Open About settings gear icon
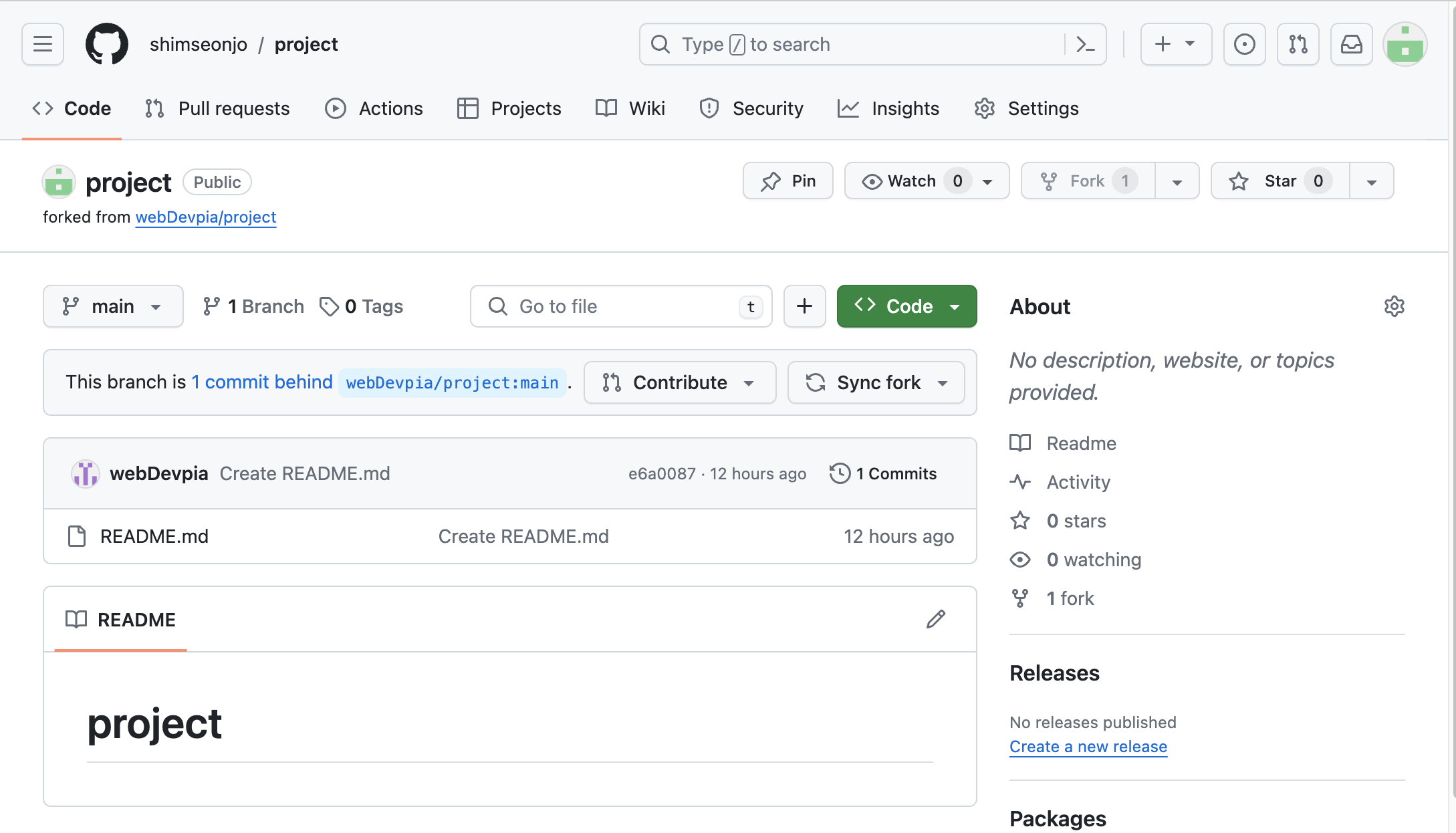 point(1394,306)
